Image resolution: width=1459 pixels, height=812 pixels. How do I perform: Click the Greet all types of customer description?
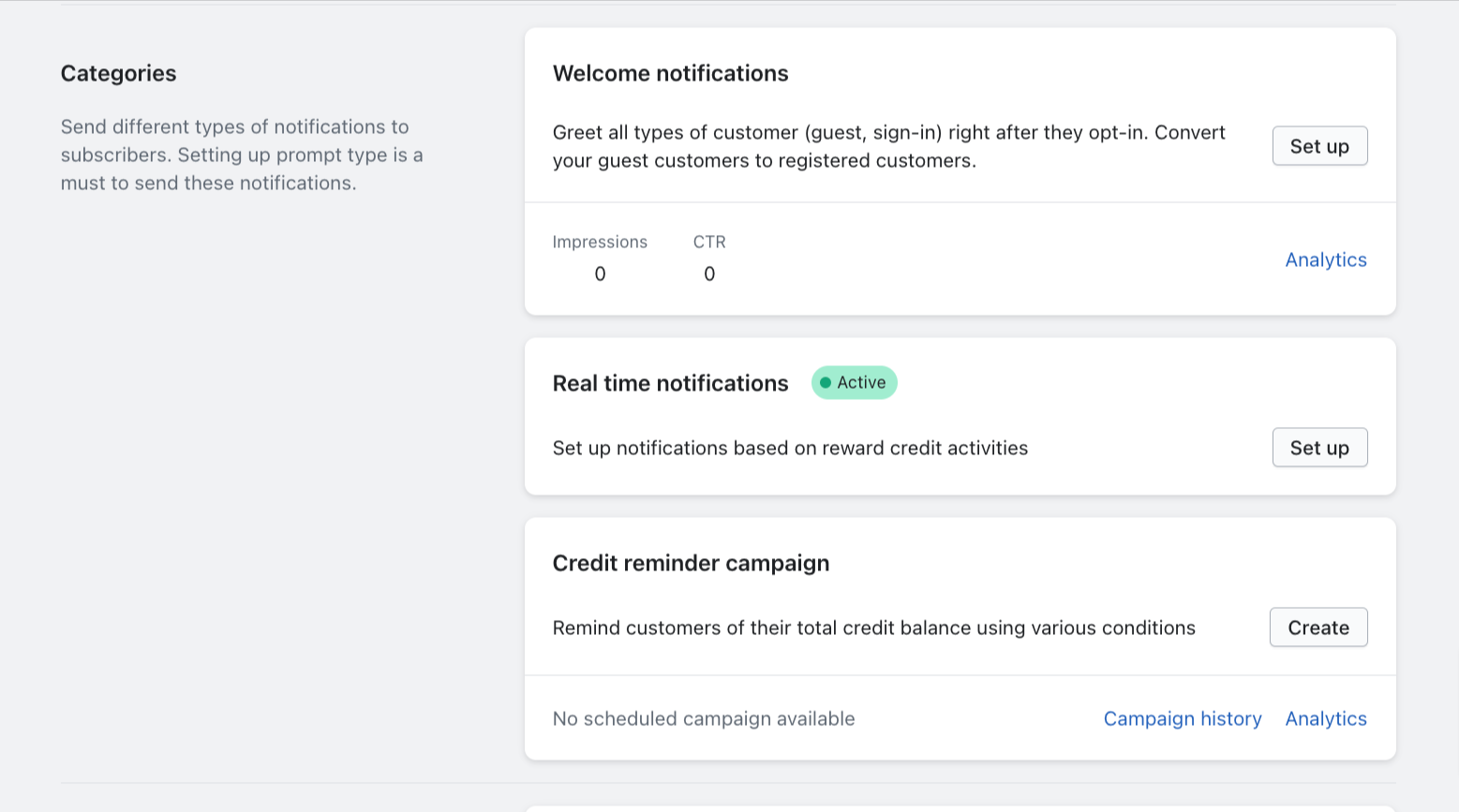click(888, 146)
